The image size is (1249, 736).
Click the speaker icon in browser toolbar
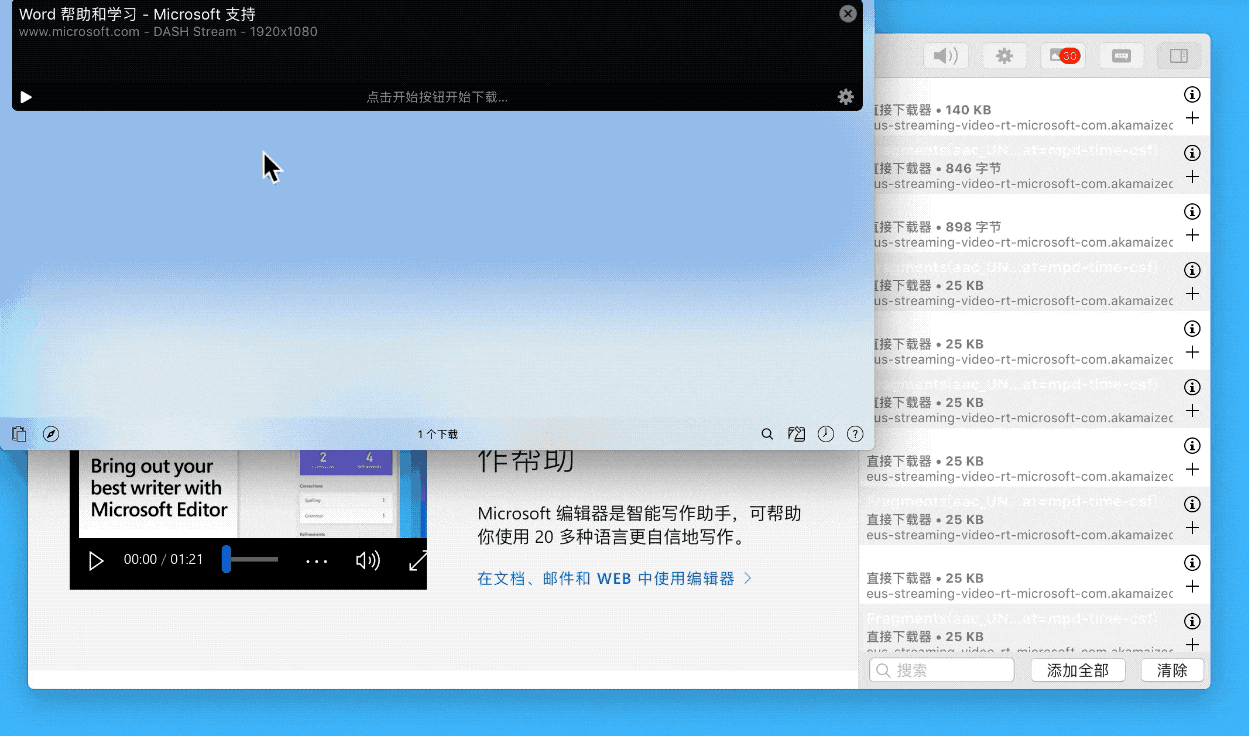click(x=945, y=56)
